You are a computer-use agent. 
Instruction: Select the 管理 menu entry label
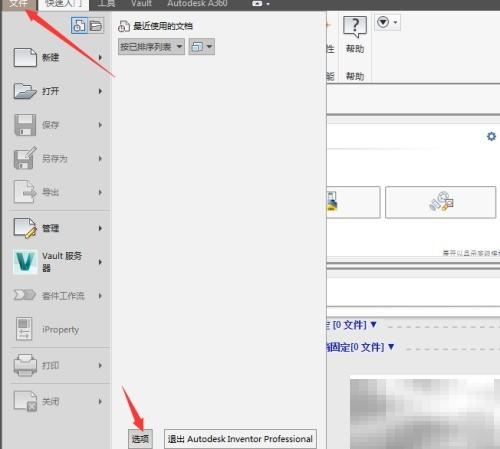[x=50, y=228]
